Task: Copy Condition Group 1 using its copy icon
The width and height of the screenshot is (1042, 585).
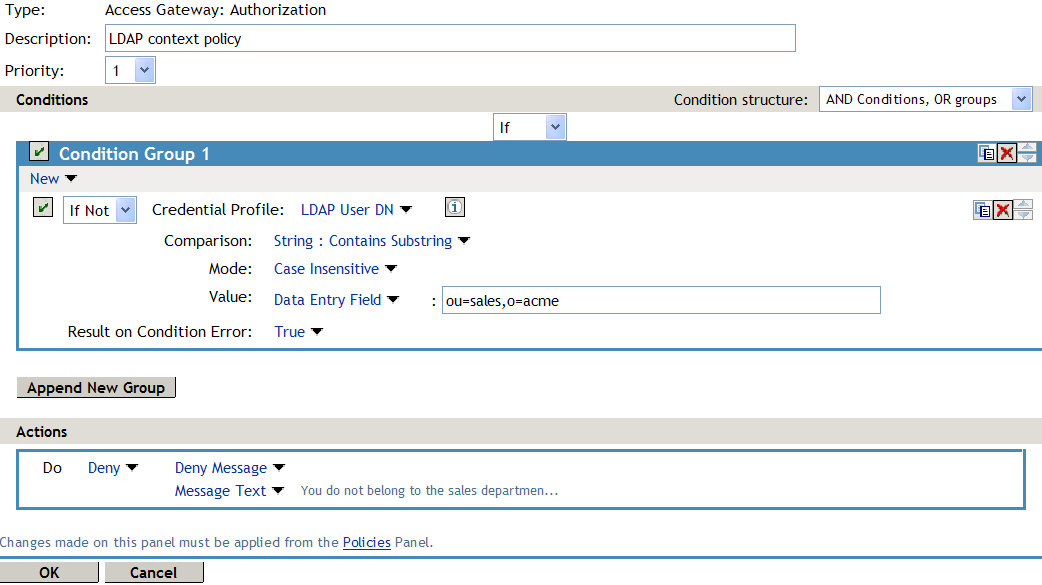Action: point(986,153)
